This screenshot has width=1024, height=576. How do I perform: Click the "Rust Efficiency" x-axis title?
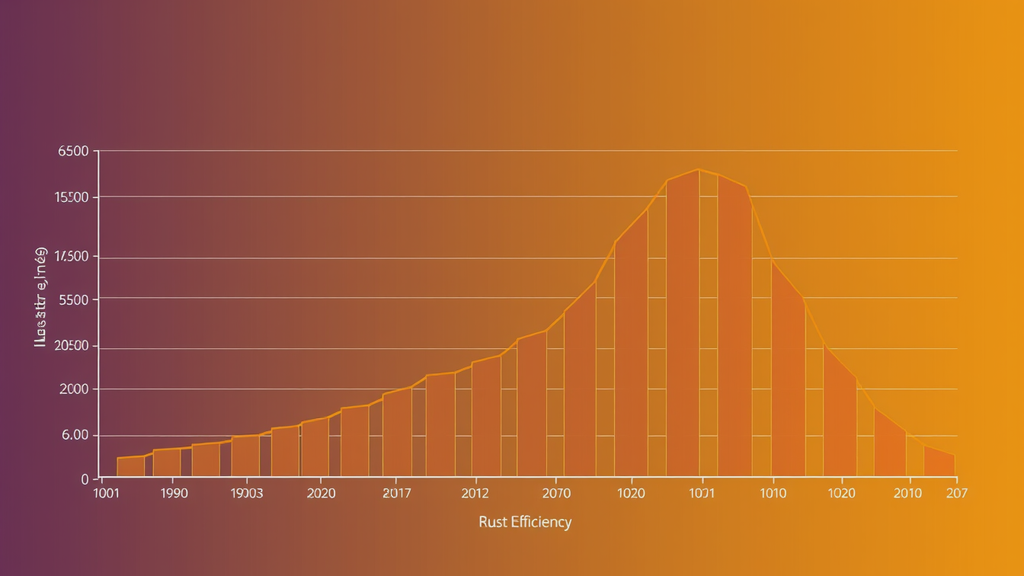(525, 522)
